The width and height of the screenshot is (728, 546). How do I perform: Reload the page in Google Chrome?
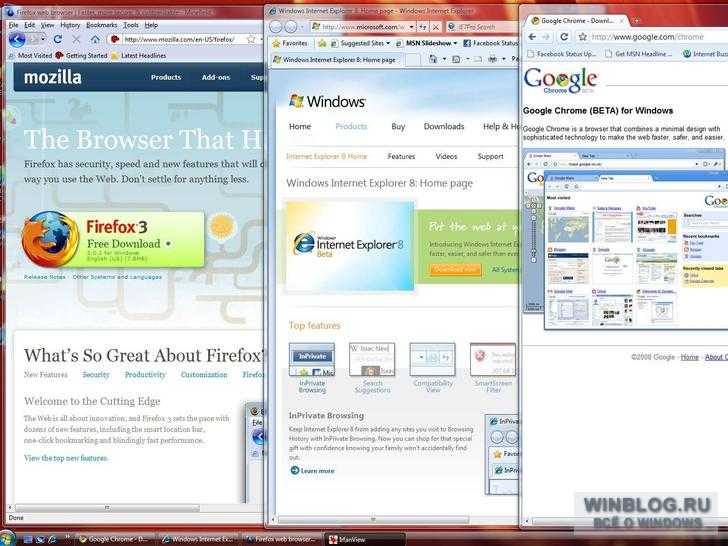point(564,37)
